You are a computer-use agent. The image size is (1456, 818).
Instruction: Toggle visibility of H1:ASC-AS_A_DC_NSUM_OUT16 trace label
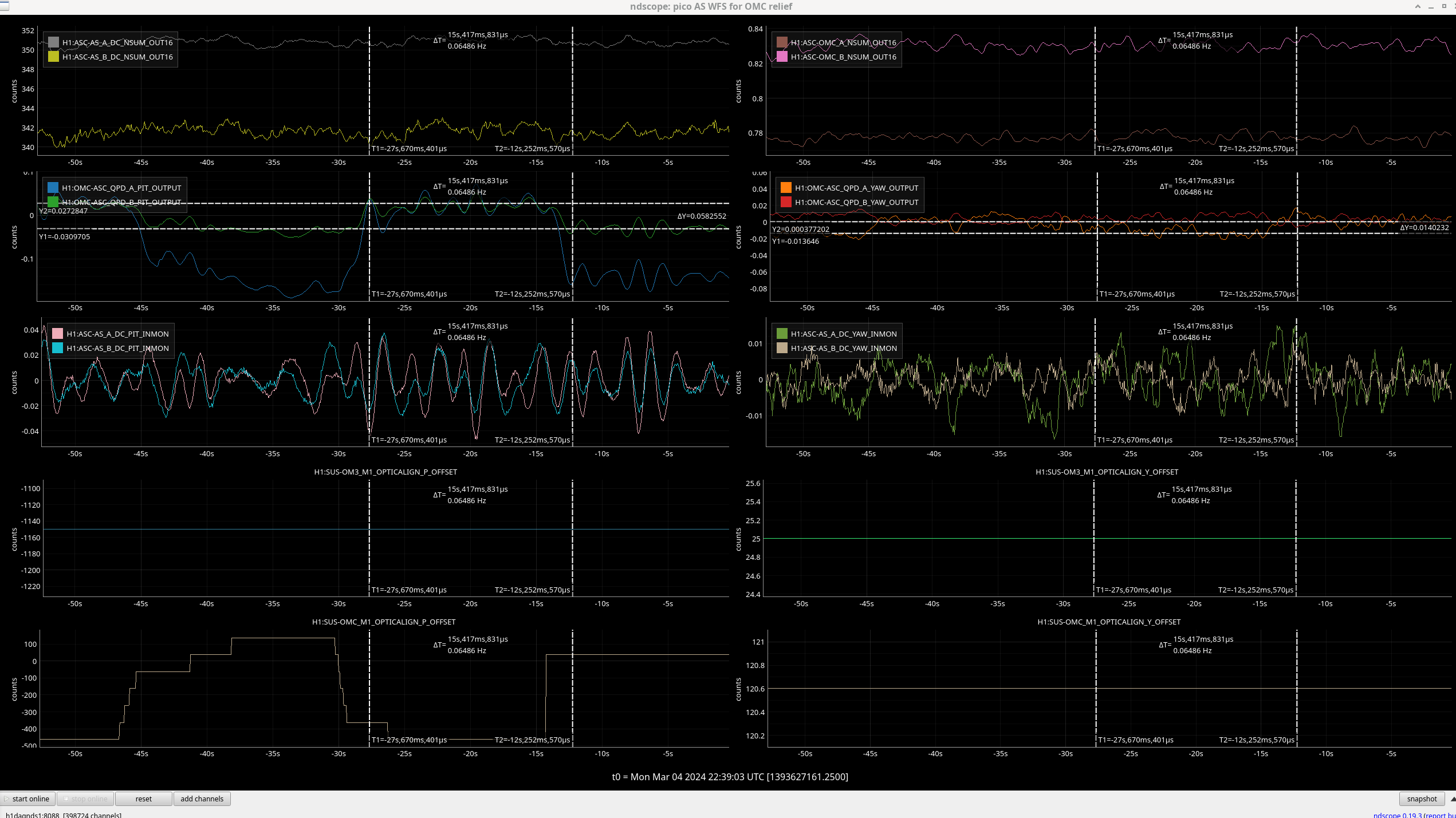117,42
